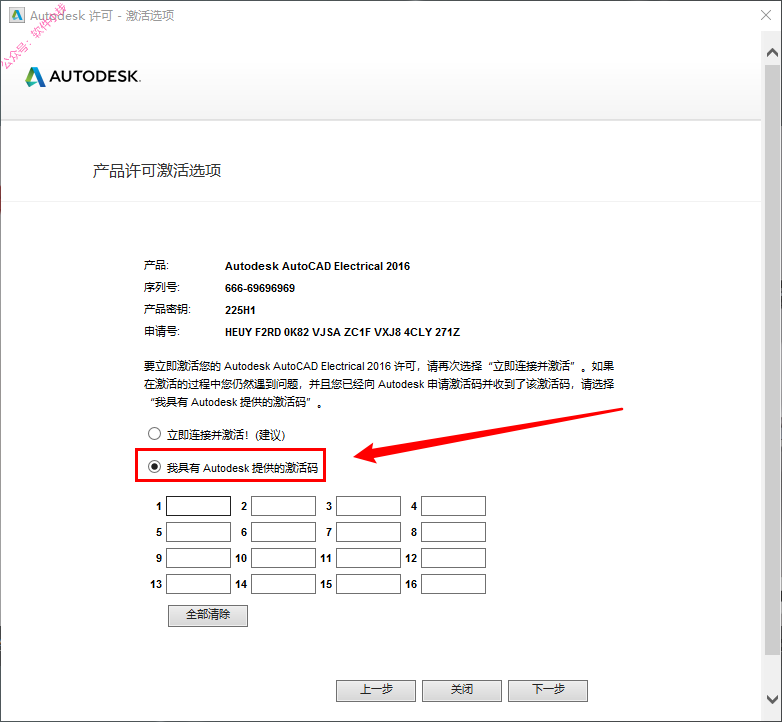The image size is (782, 722).
Task: Focus activation code field 14
Action: point(283,584)
